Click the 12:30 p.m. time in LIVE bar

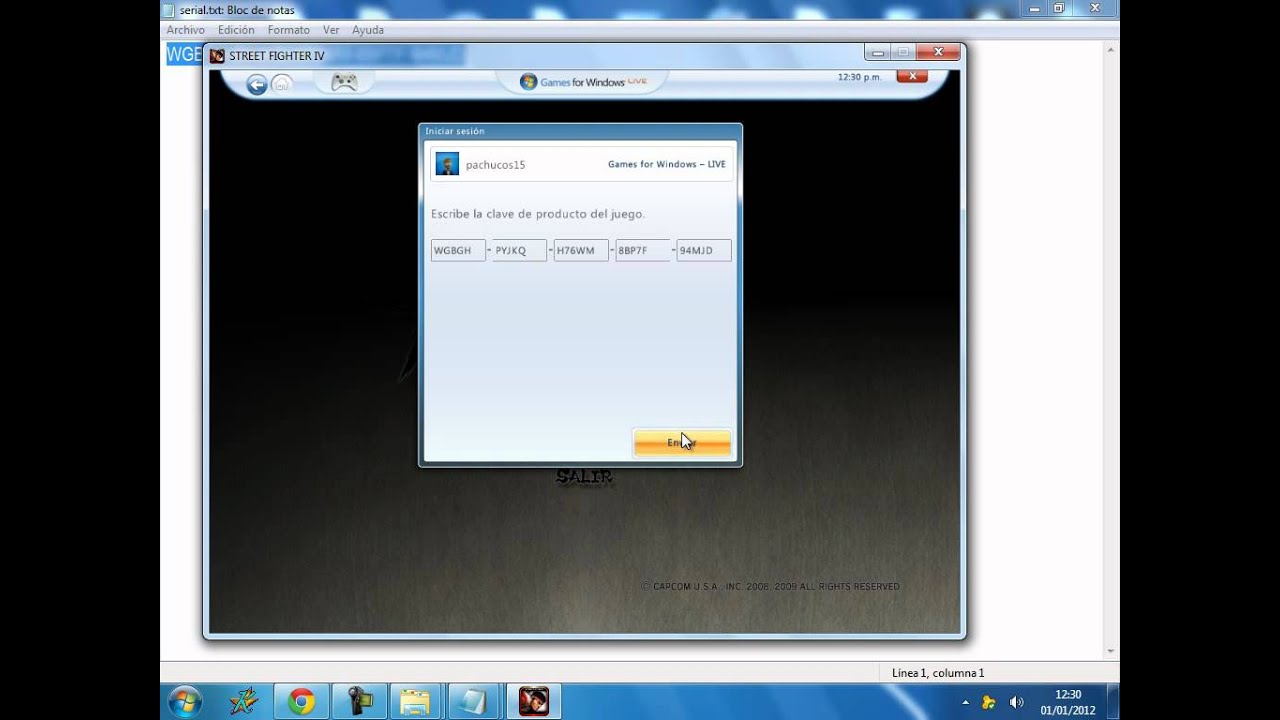(859, 77)
